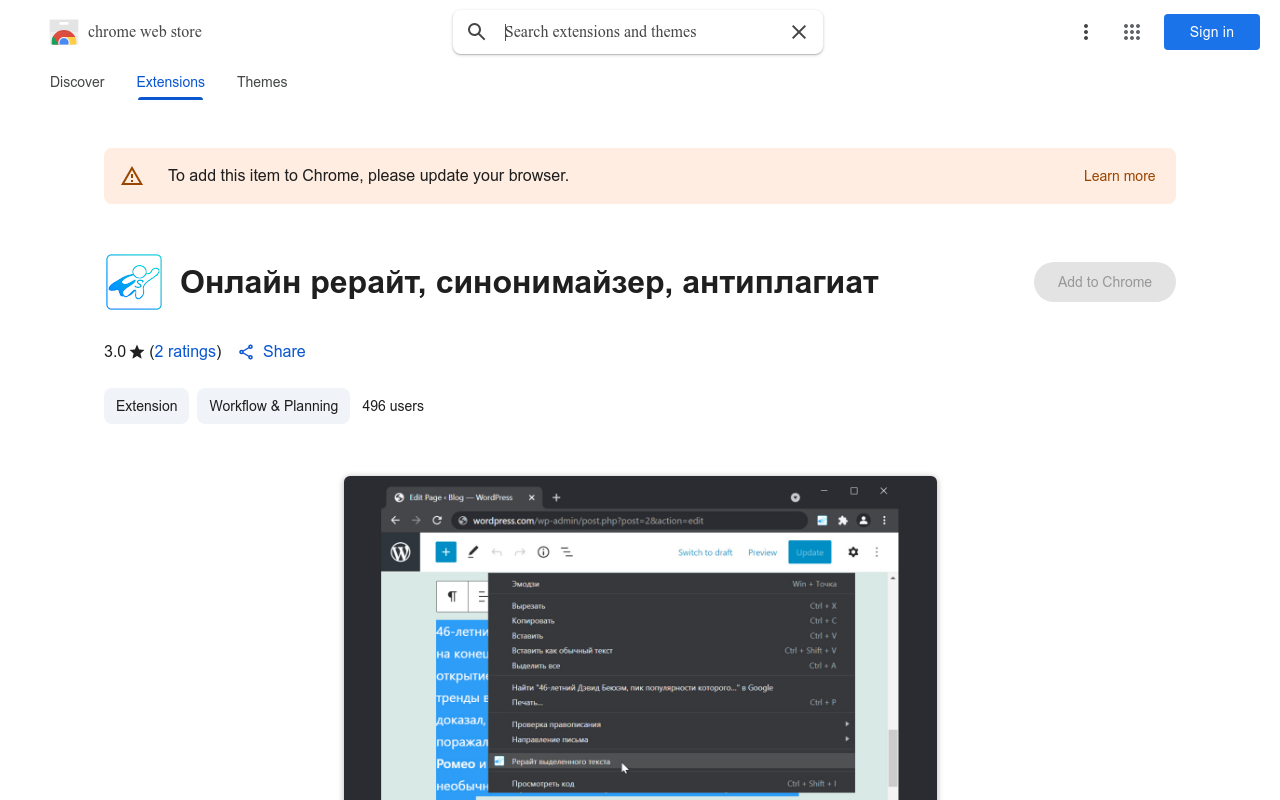The image size is (1280, 800).
Task: Click the share icon
Action: 246,352
